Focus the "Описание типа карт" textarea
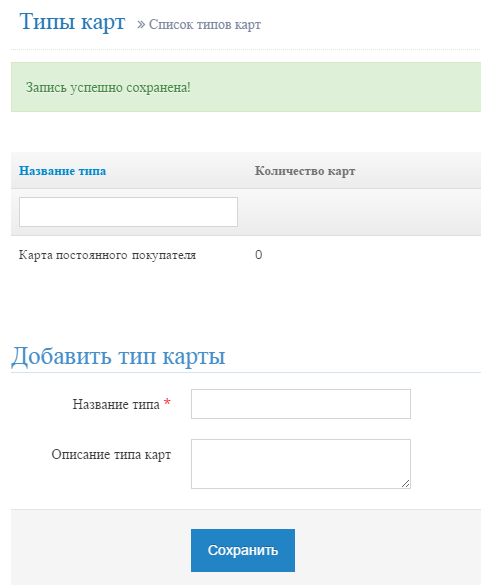The height and width of the screenshot is (585, 481). point(301,464)
